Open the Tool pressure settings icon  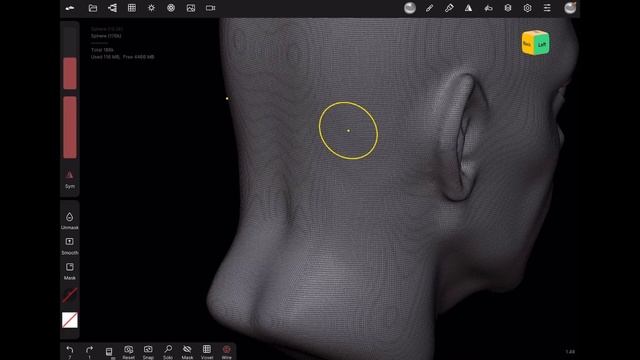point(488,8)
